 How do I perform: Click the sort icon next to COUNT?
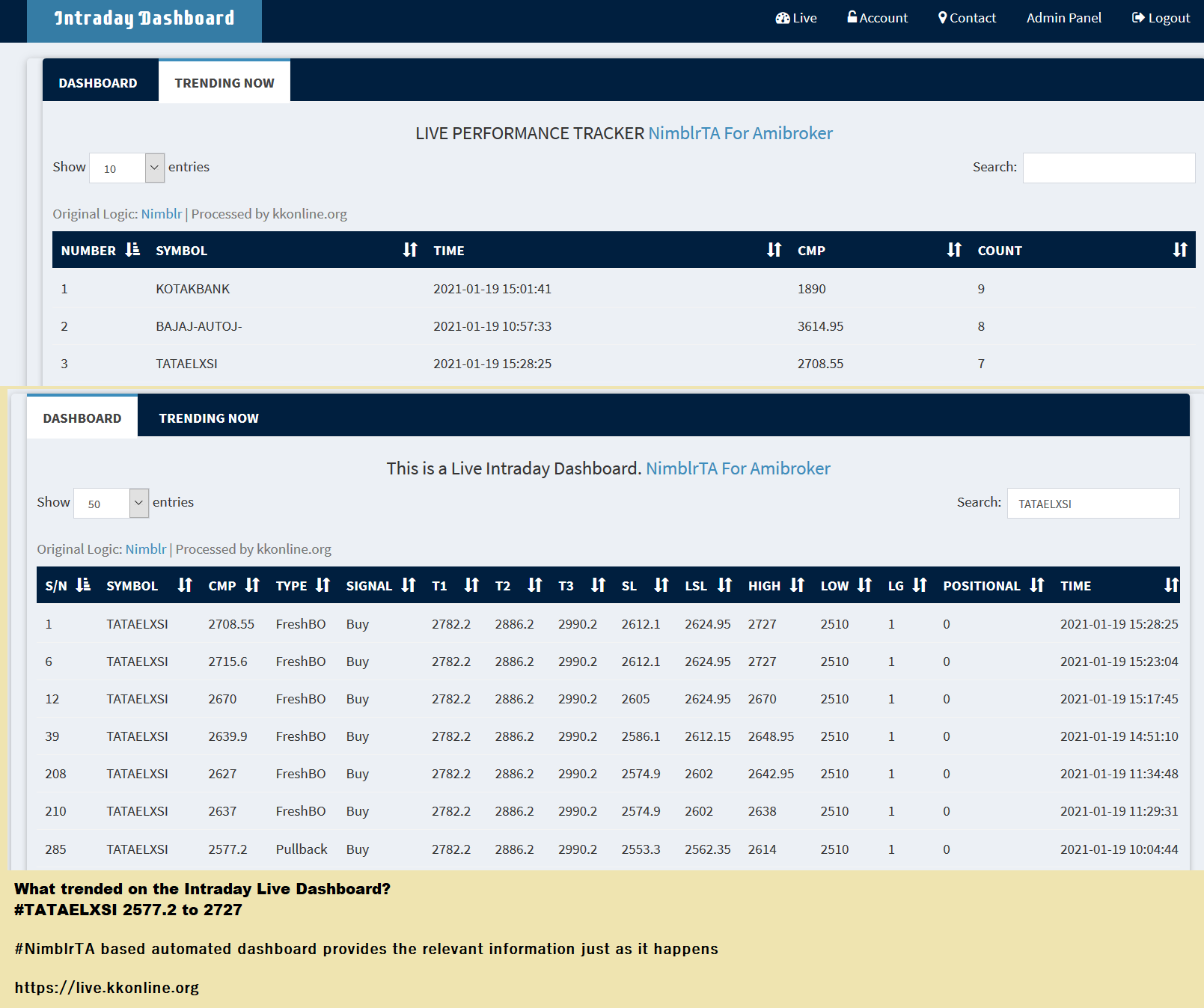pos(1179,250)
